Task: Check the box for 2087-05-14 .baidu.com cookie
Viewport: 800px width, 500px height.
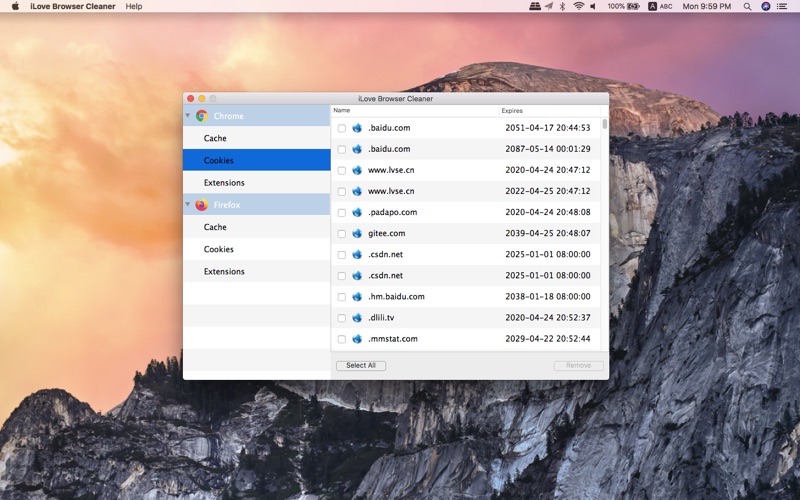Action: pos(342,149)
